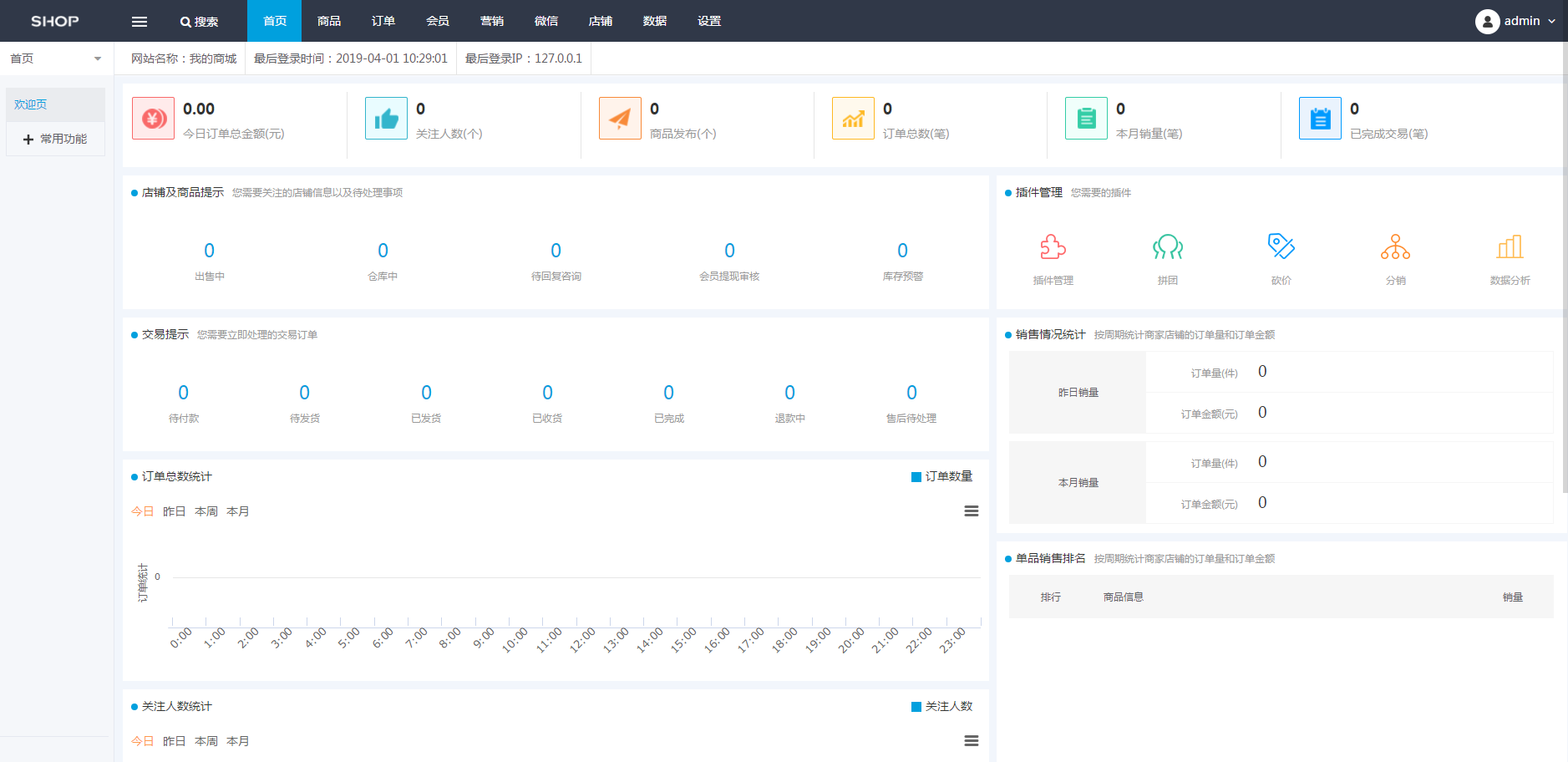1568x762 pixels.
Task: Open the 拼团 group-buy icon
Action: coord(1167,247)
